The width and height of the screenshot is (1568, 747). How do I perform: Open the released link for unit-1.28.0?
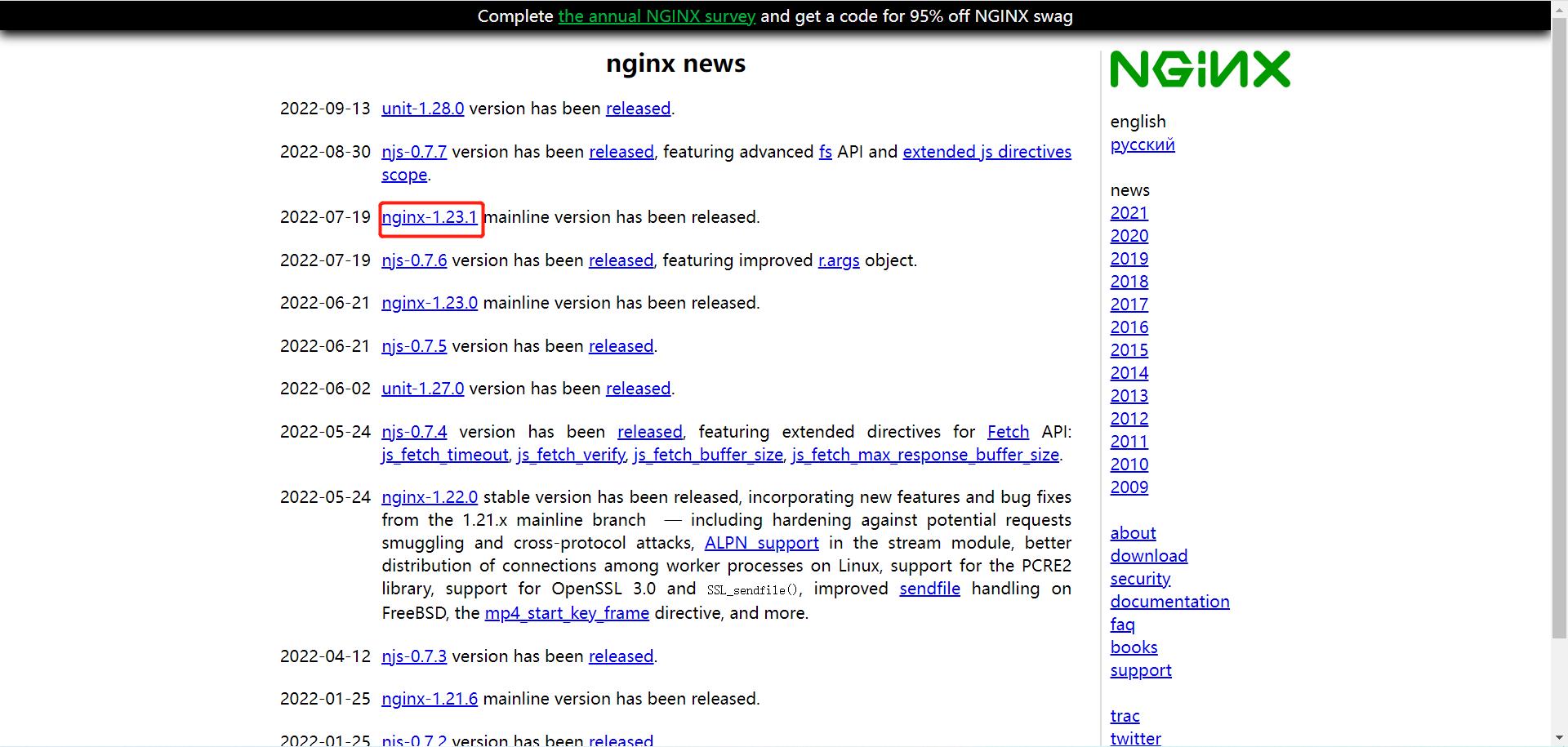coord(638,109)
